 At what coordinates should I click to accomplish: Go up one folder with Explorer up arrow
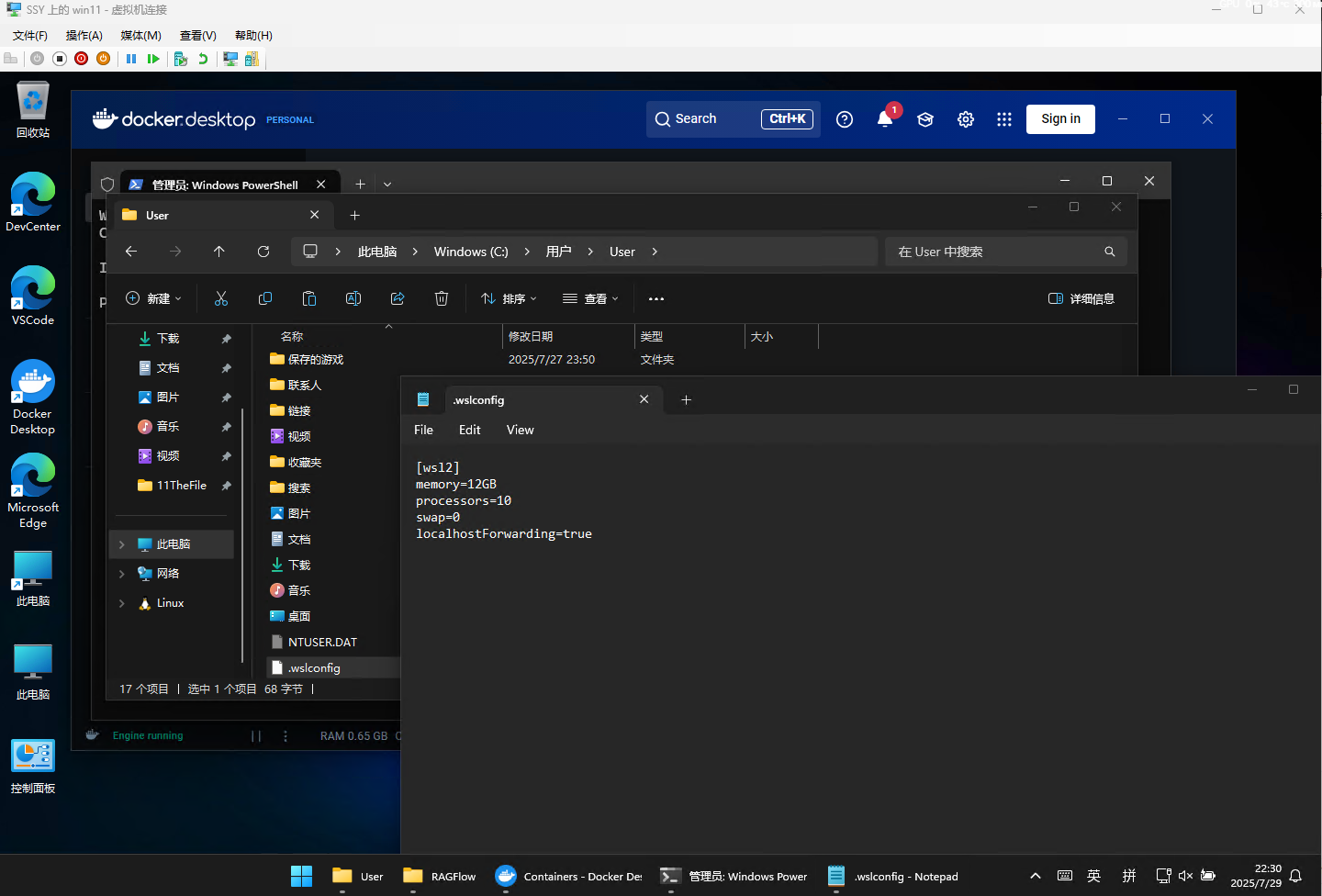[219, 252]
